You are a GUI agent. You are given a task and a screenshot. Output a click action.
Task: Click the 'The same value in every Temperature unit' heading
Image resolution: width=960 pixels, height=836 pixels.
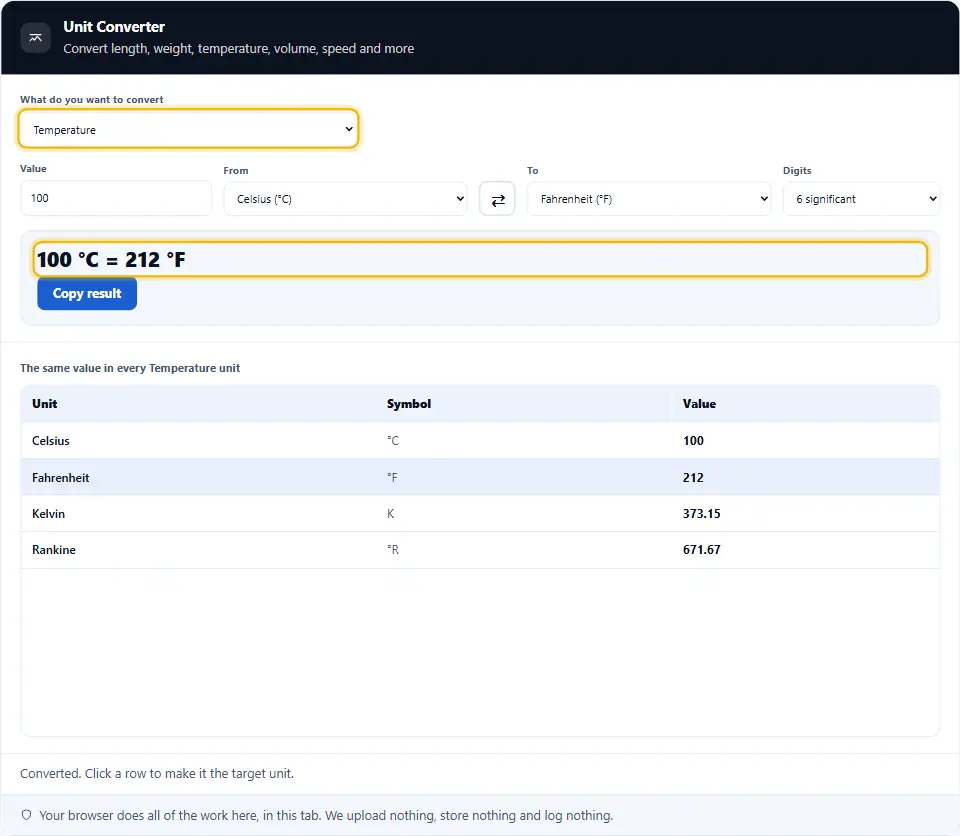[130, 368]
